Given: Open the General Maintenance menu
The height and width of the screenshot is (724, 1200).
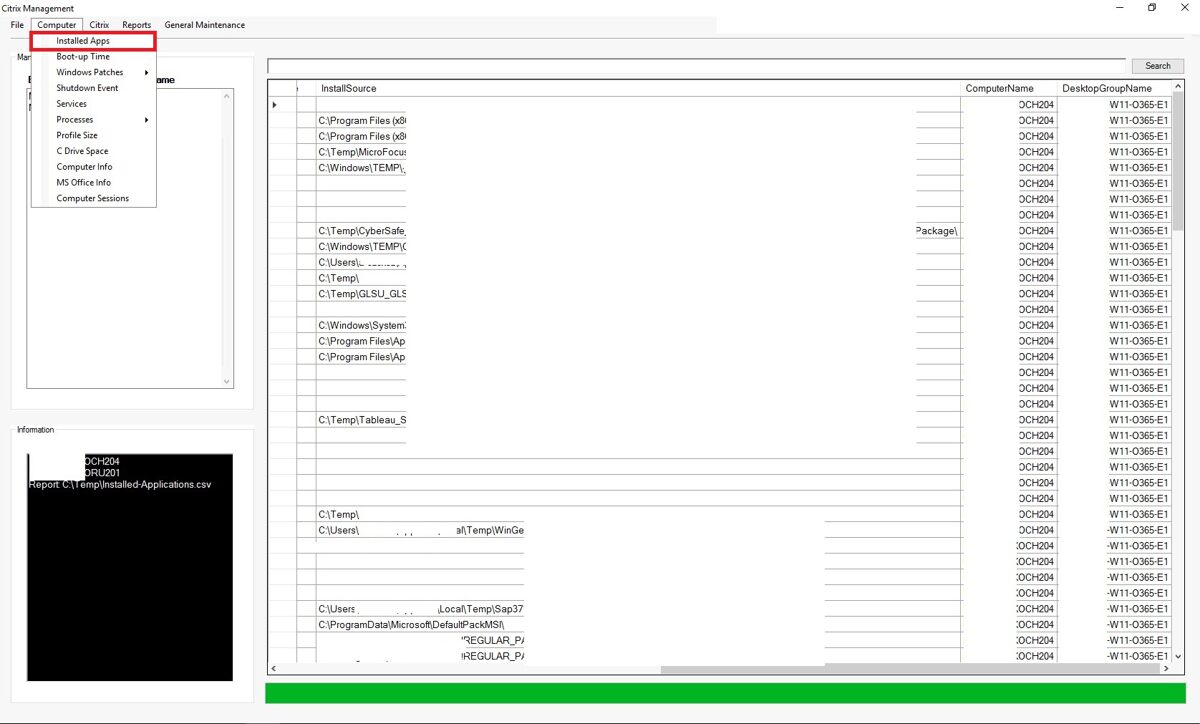Looking at the screenshot, I should click(204, 25).
